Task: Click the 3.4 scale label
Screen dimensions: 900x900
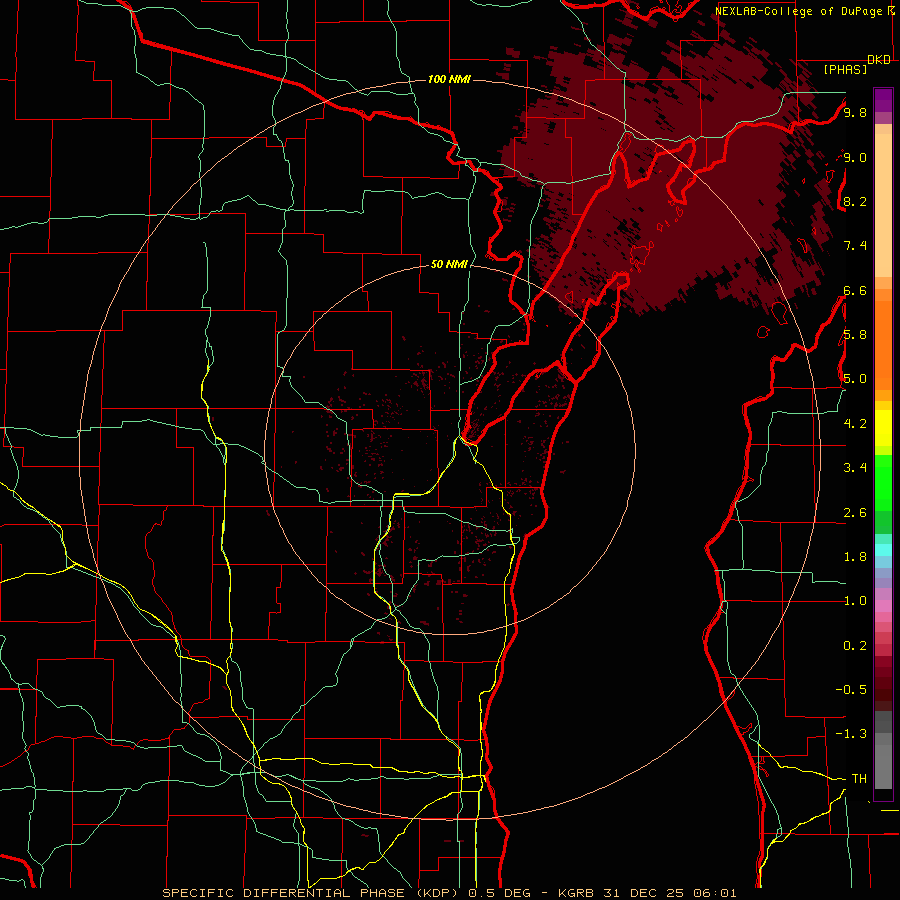Action: (x=855, y=467)
